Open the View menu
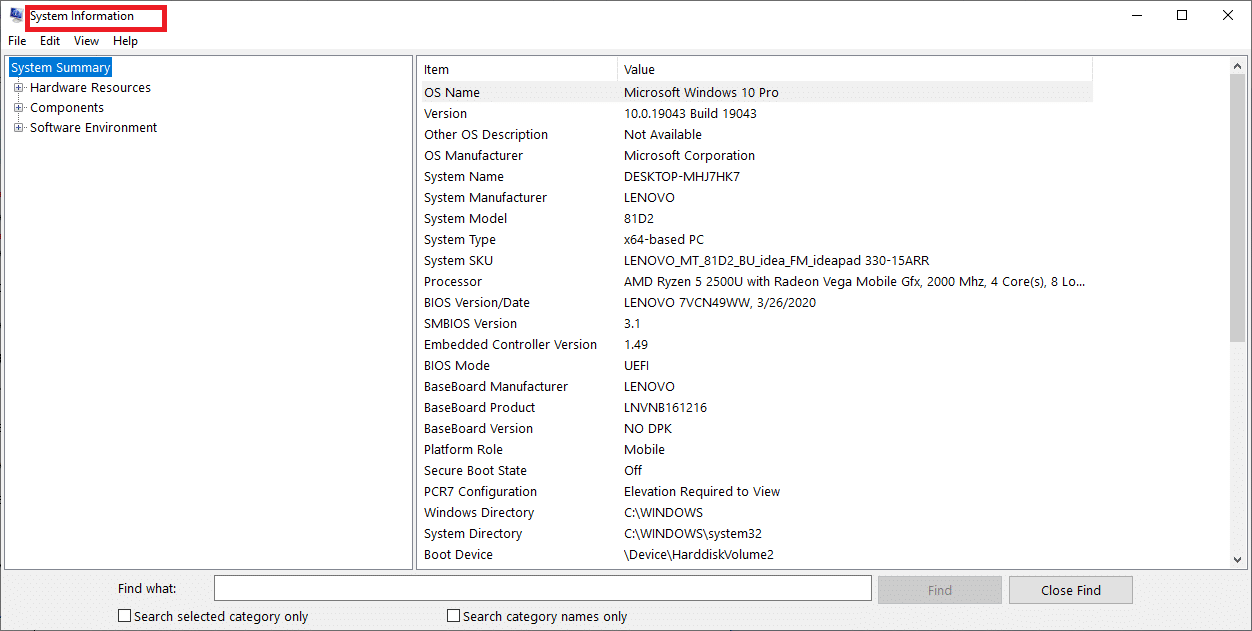Screen dimensions: 1252x631 pyautogui.click(x=87, y=41)
